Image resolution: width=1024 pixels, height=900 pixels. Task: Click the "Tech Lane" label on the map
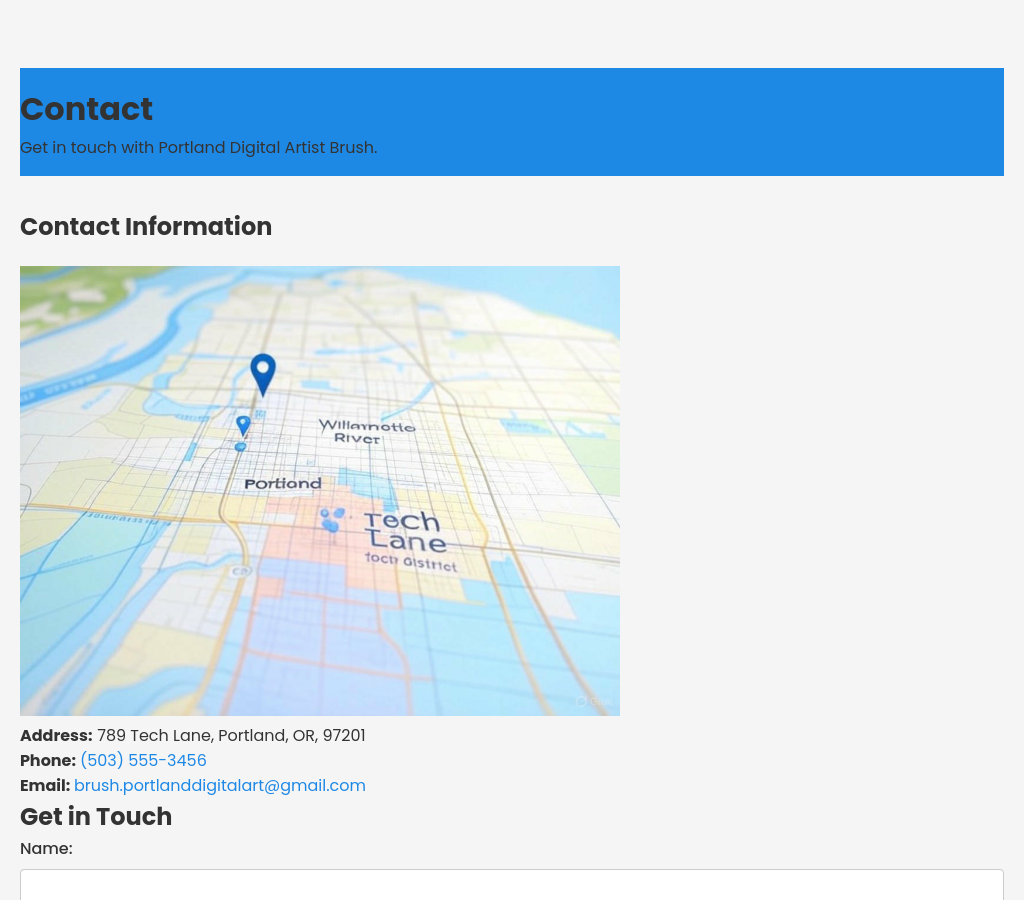[x=405, y=531]
